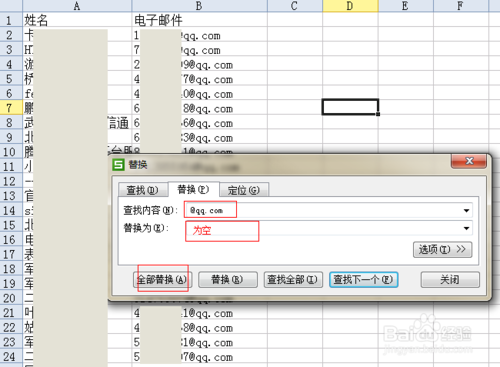The height and width of the screenshot is (367, 500).
Task: Click the Replace with (替换为) input field
Action: 328,228
